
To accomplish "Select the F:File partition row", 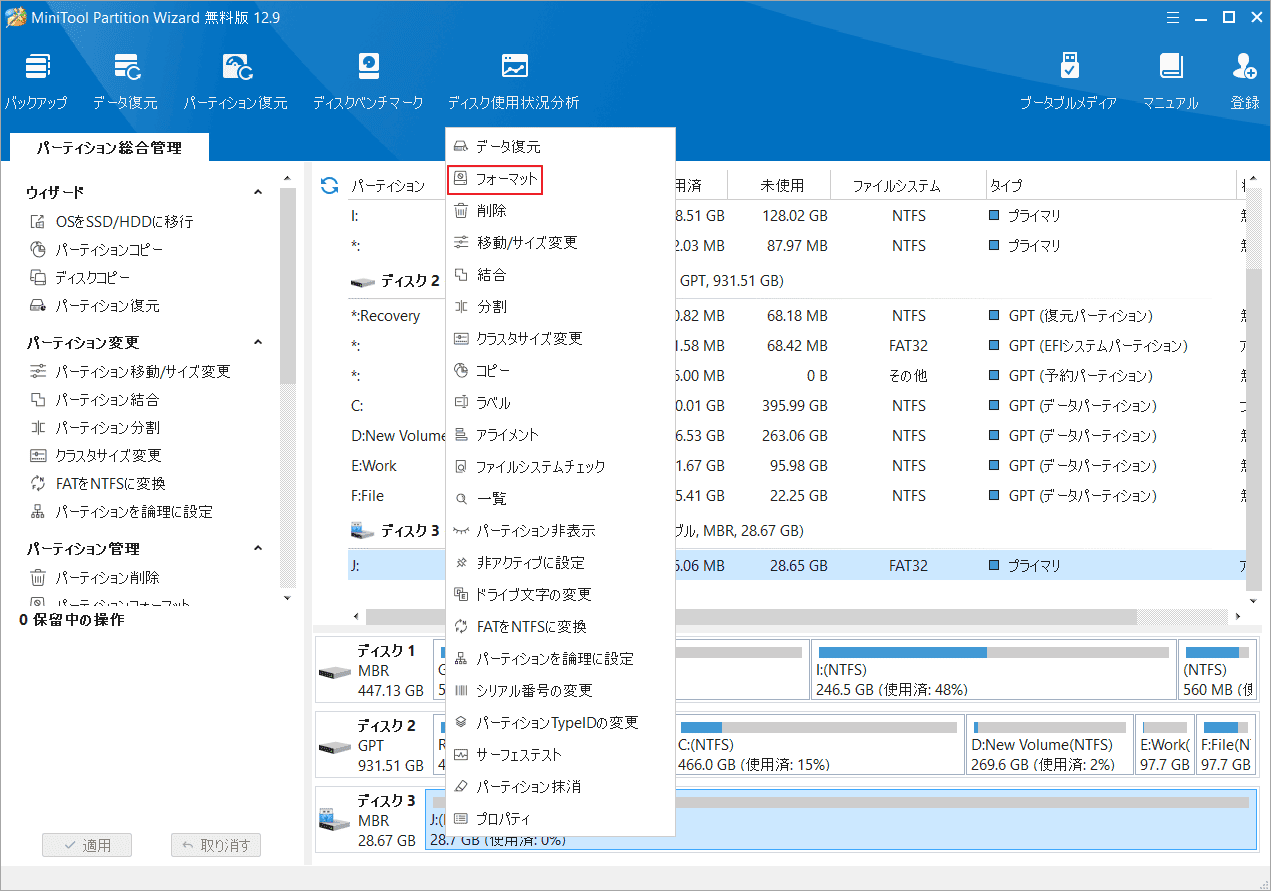I will click(x=796, y=496).
